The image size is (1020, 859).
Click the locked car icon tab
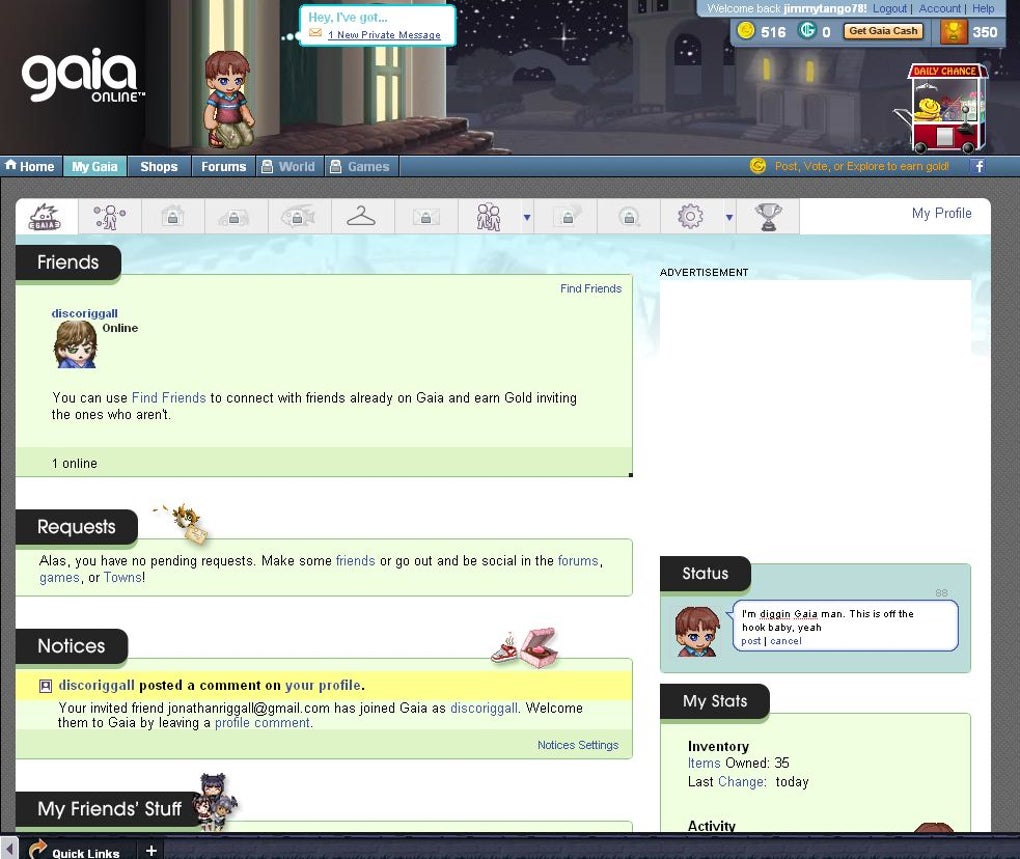click(234, 217)
